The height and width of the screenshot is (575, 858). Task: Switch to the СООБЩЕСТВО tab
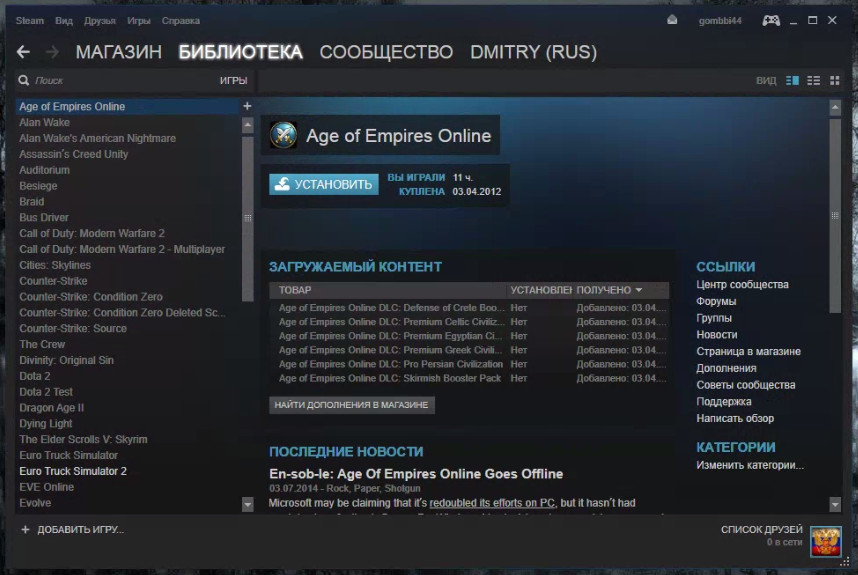click(x=386, y=52)
